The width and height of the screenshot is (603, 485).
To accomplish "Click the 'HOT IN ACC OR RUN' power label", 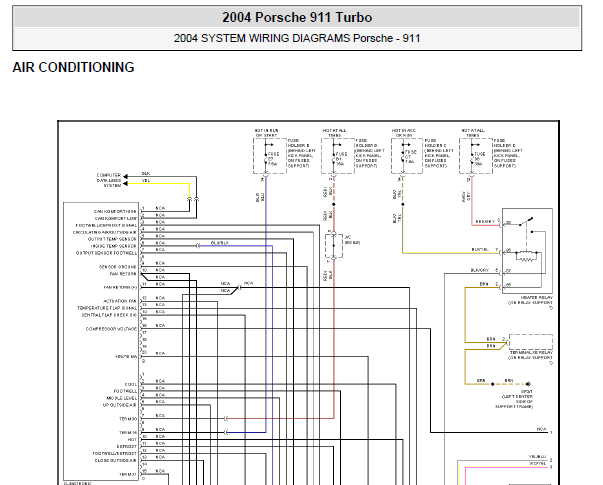I will [x=404, y=133].
